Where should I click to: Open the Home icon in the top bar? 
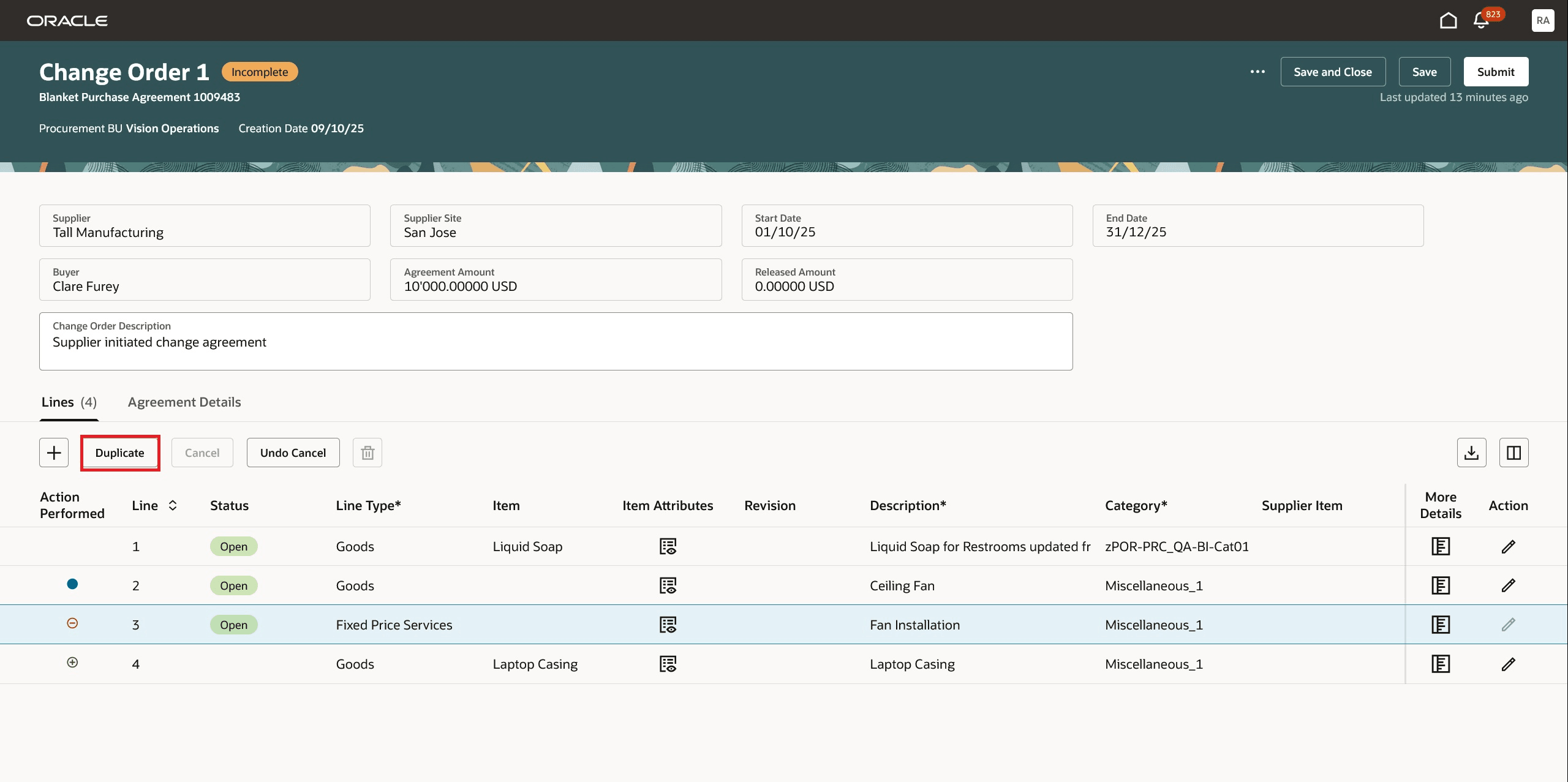click(x=1448, y=20)
